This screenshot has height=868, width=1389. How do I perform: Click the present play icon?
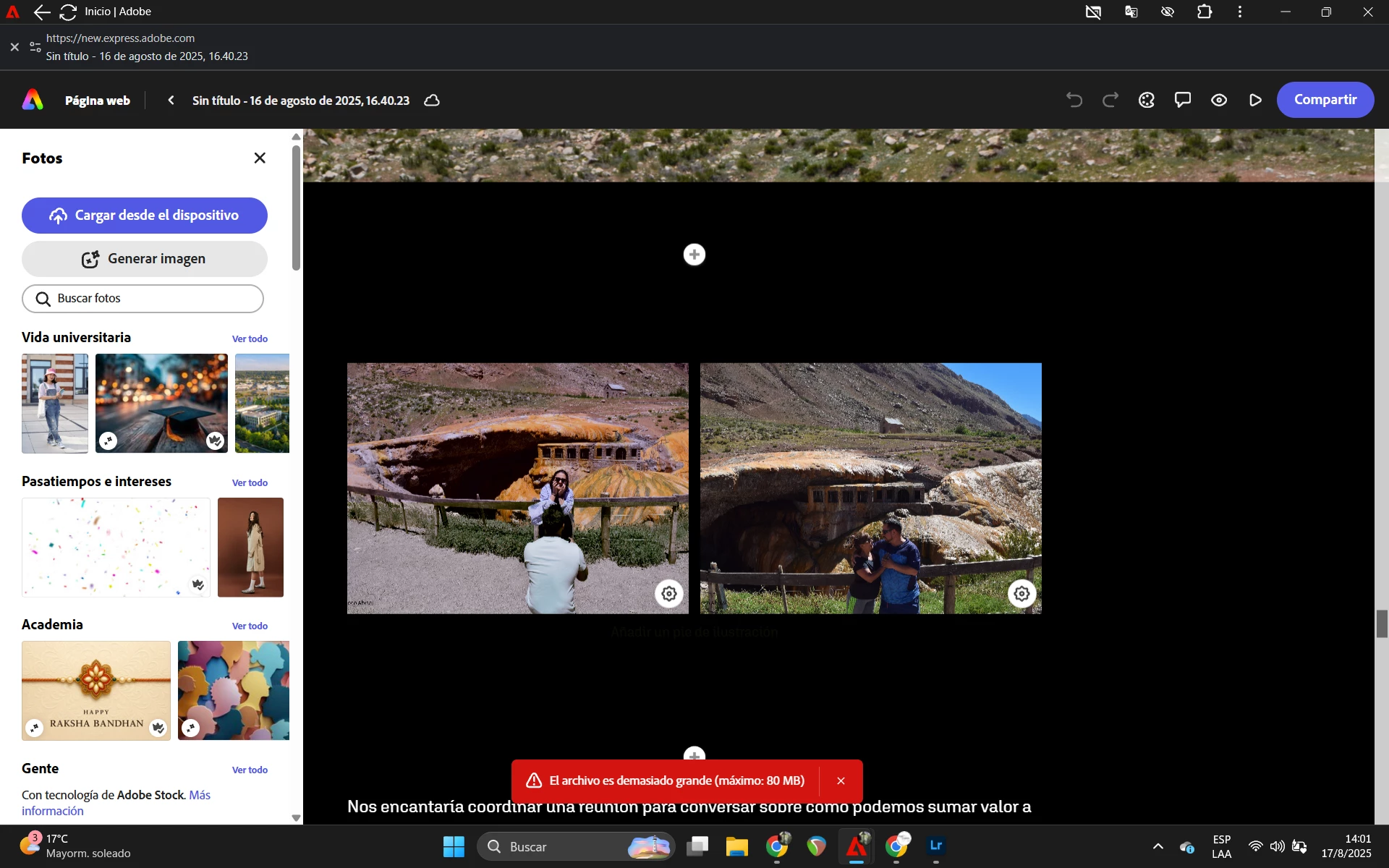tap(1255, 100)
